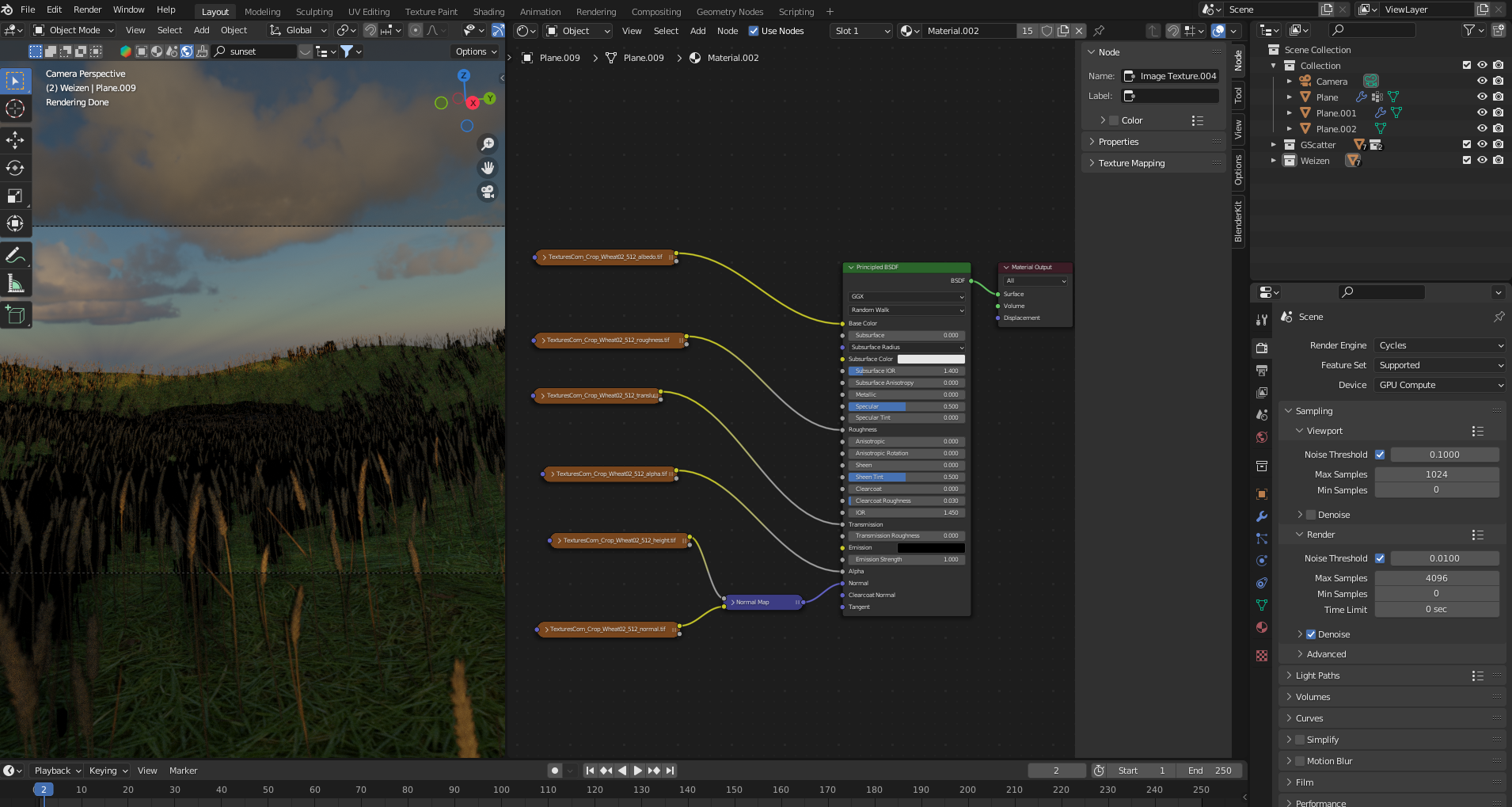Select the Annotate tool
Image resolution: width=1512 pixels, height=807 pixels.
click(15, 255)
